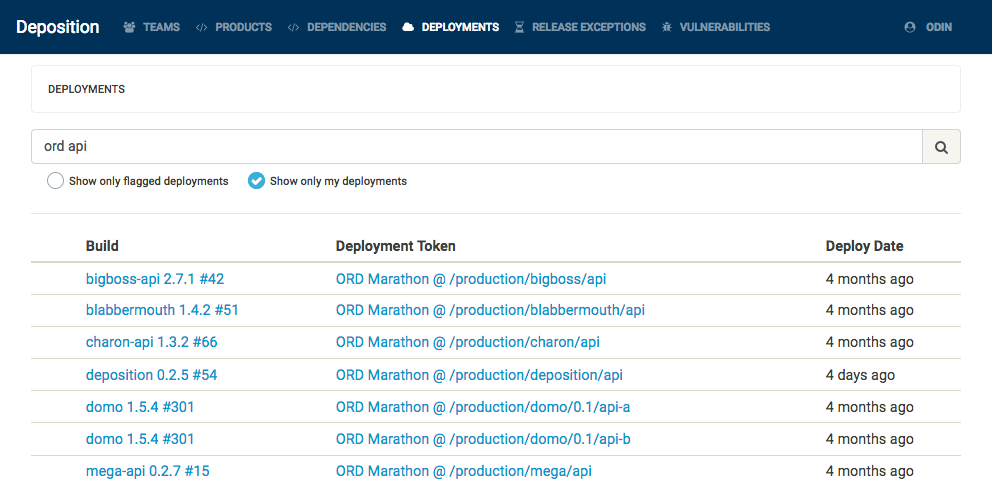Open domo 1.5.4 #301 for api-a
The height and width of the screenshot is (493, 992).
pos(140,407)
